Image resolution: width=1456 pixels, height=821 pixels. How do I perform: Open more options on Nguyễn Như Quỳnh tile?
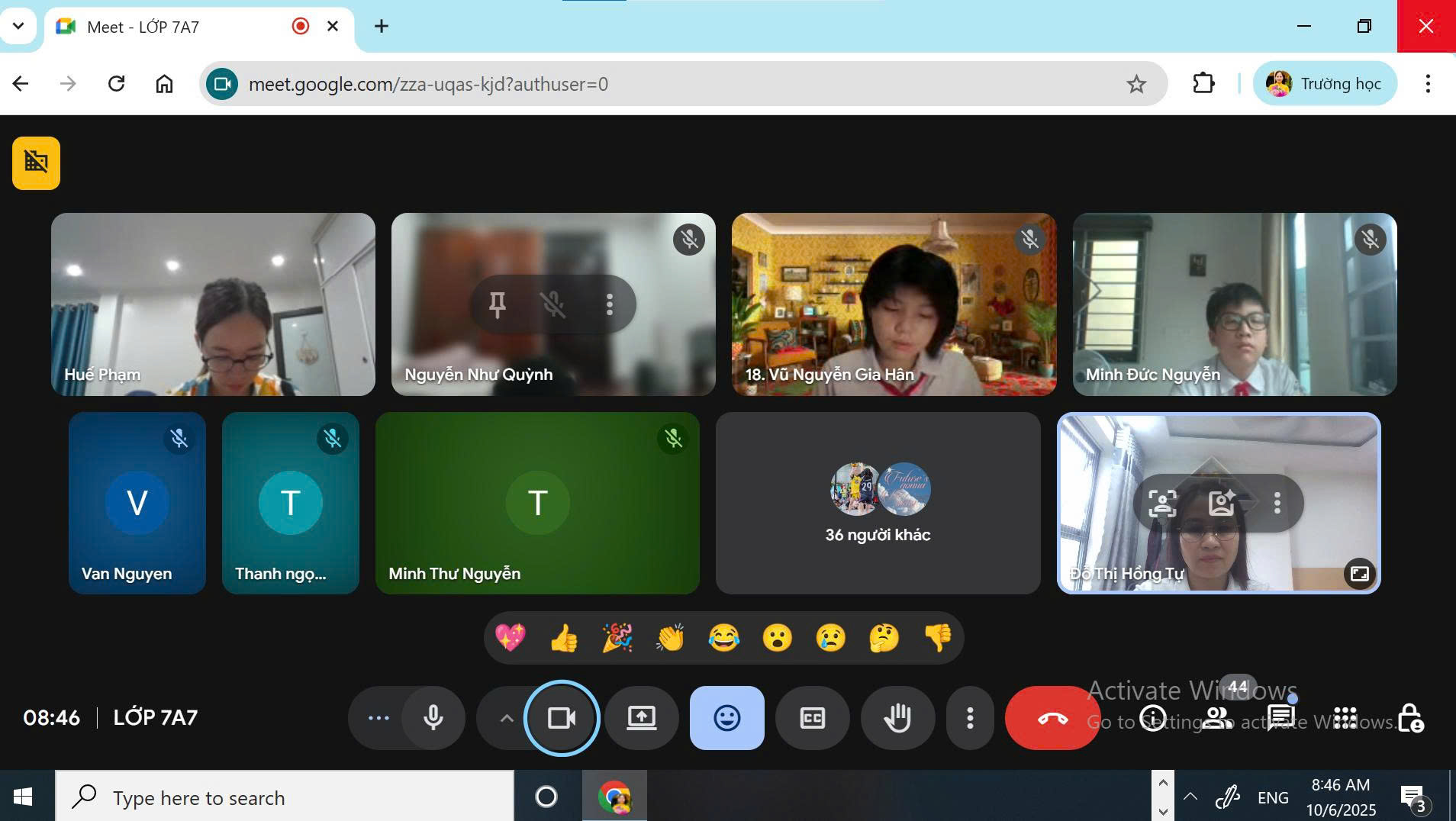609,304
